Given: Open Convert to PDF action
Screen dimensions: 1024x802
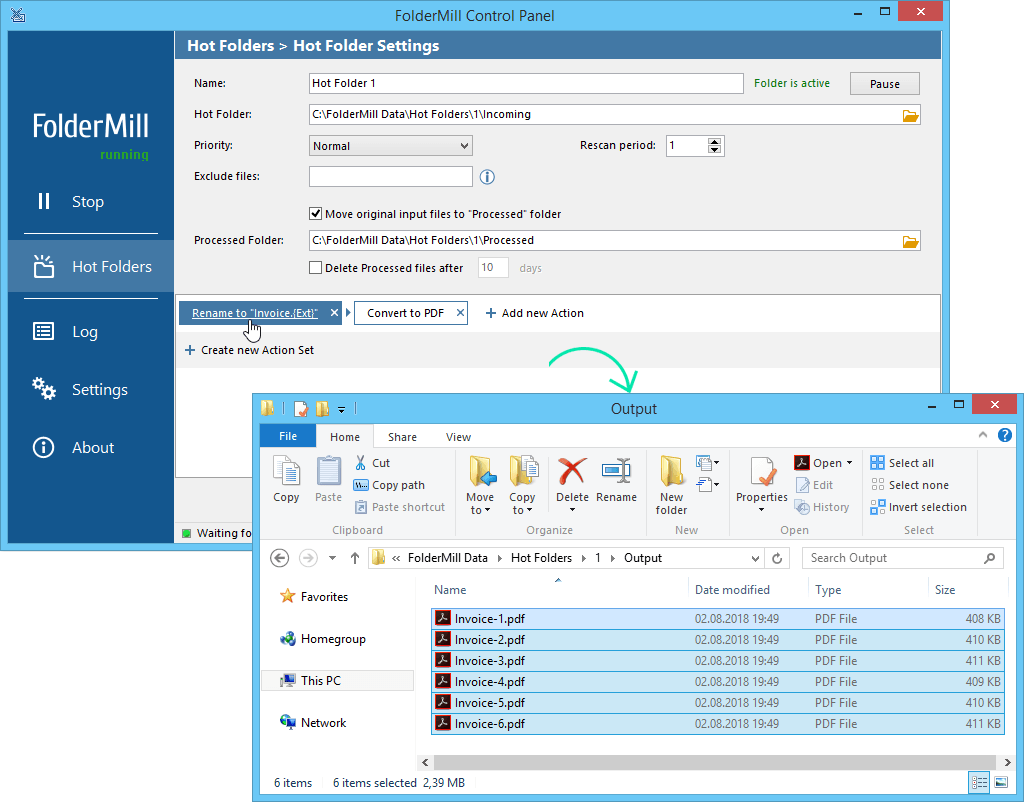Looking at the screenshot, I should point(406,313).
